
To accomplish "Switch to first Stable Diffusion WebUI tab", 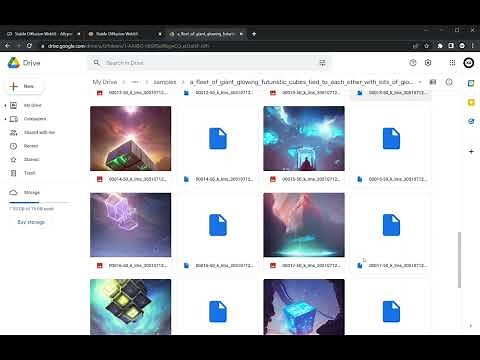I will 43,34.
